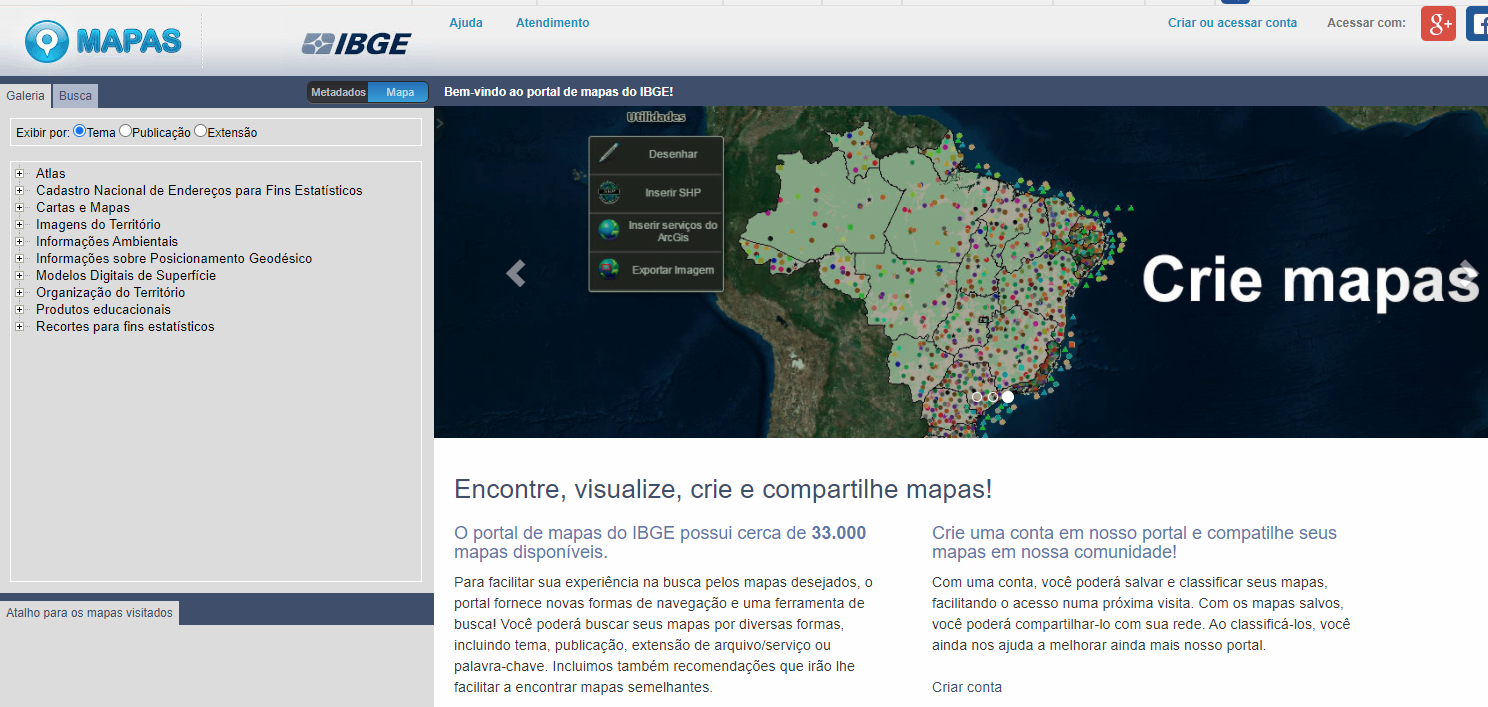Image resolution: width=1488 pixels, height=707 pixels.
Task: Select the third carousel dot
Action: point(1008,397)
